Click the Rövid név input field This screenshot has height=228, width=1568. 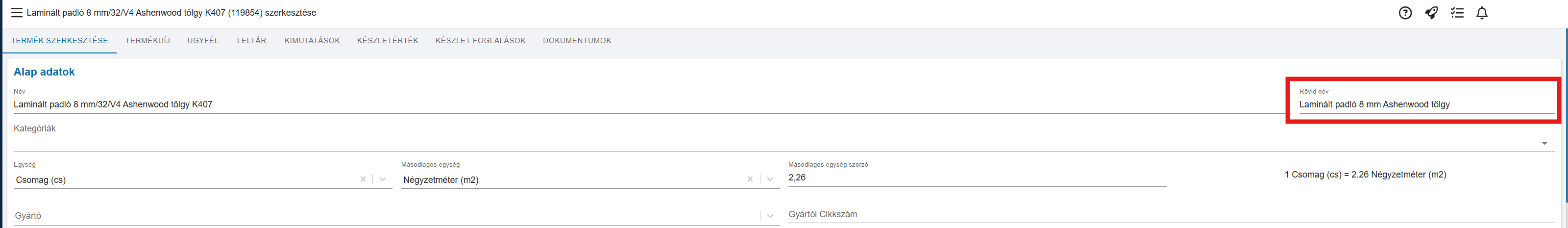[1426, 105]
